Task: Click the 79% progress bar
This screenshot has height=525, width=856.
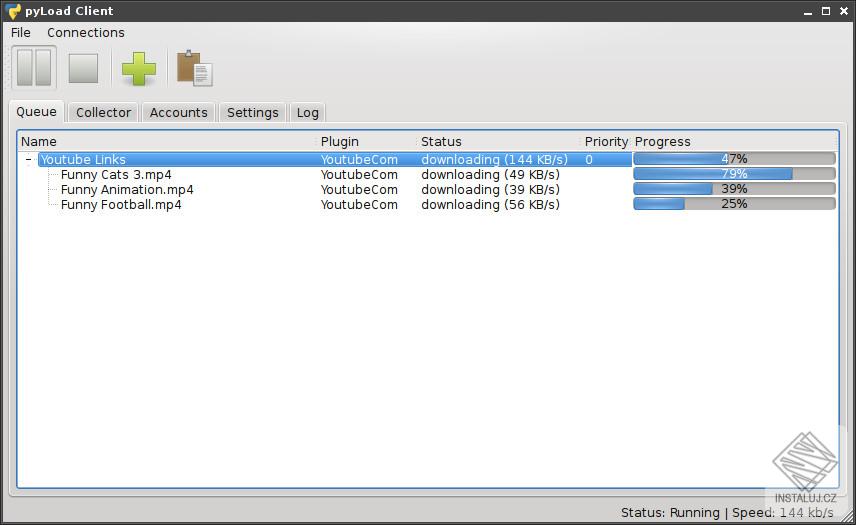Action: 734,174
